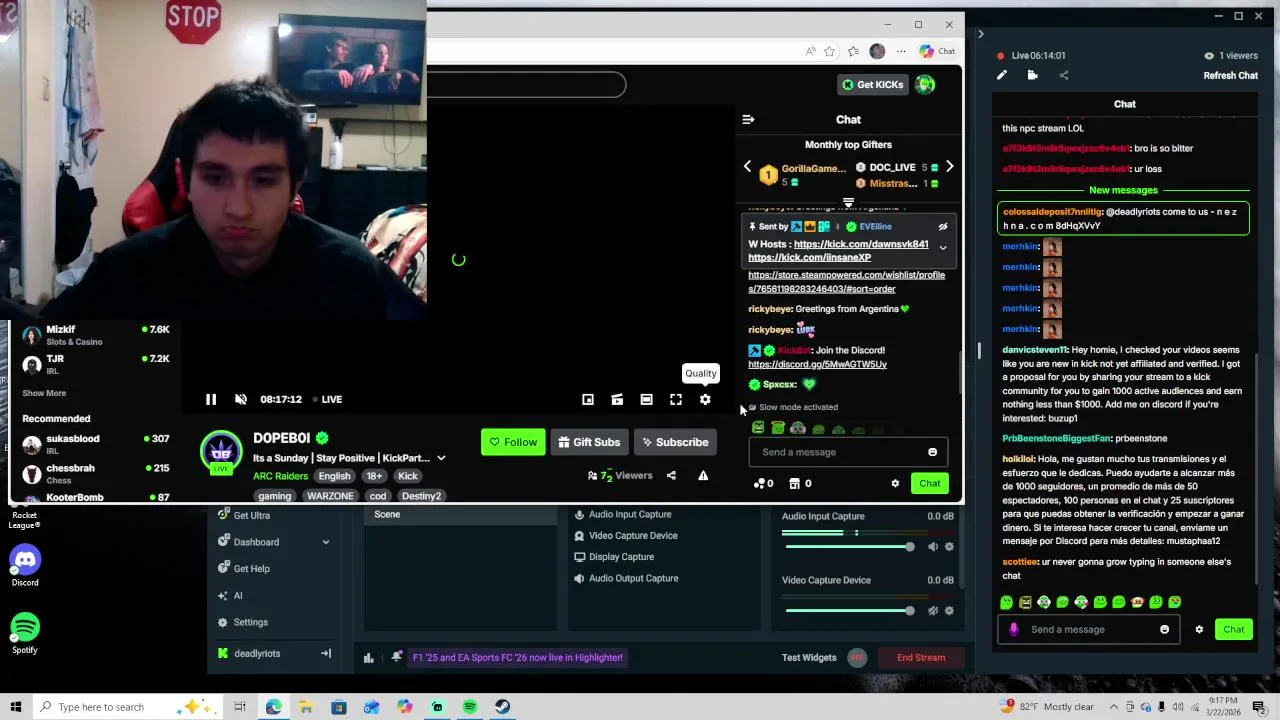This screenshot has width=1280, height=720.
Task: Adjust the Audio Input Capture volume slider
Action: (849, 547)
